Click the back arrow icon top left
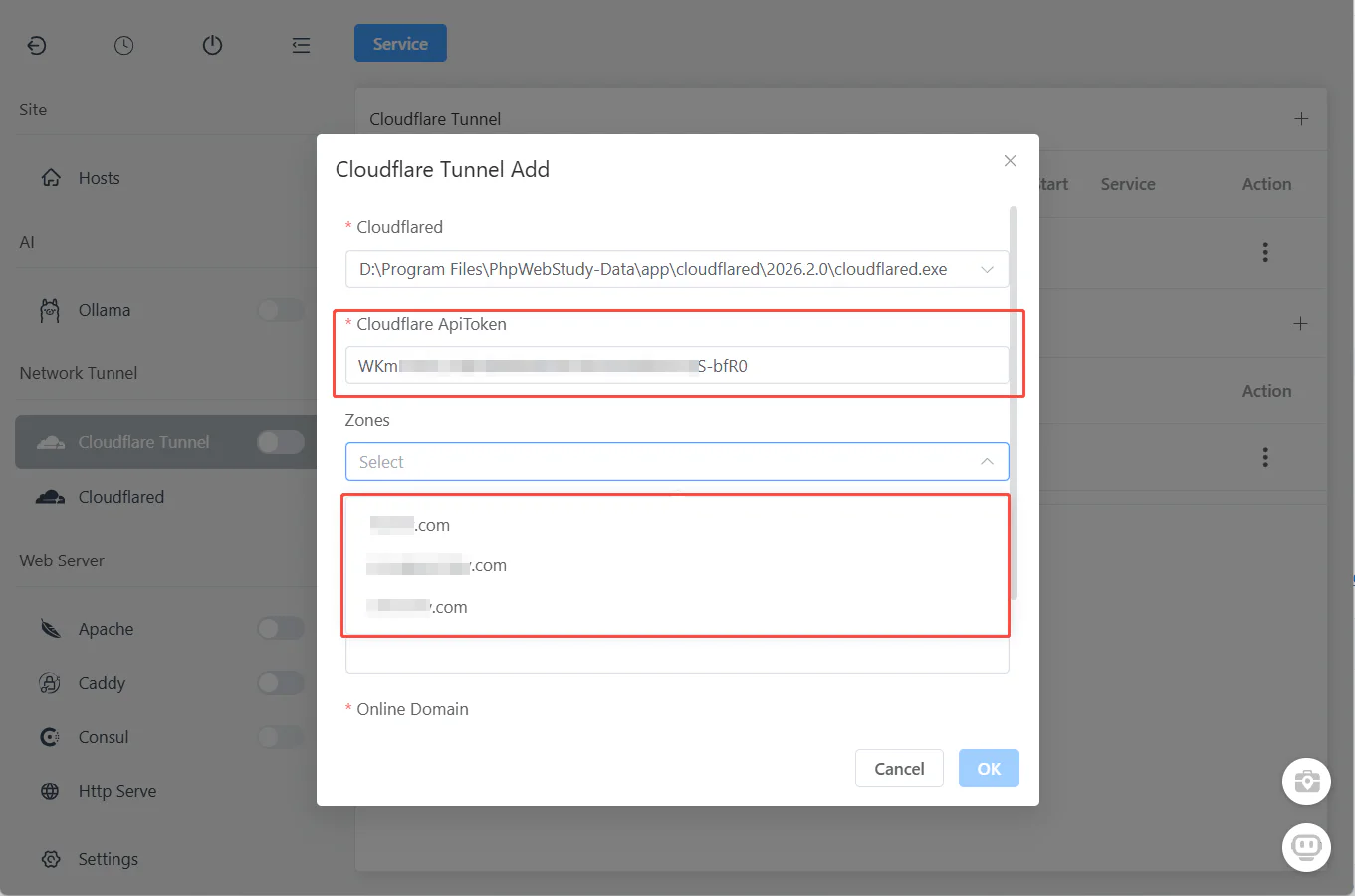 [37, 44]
